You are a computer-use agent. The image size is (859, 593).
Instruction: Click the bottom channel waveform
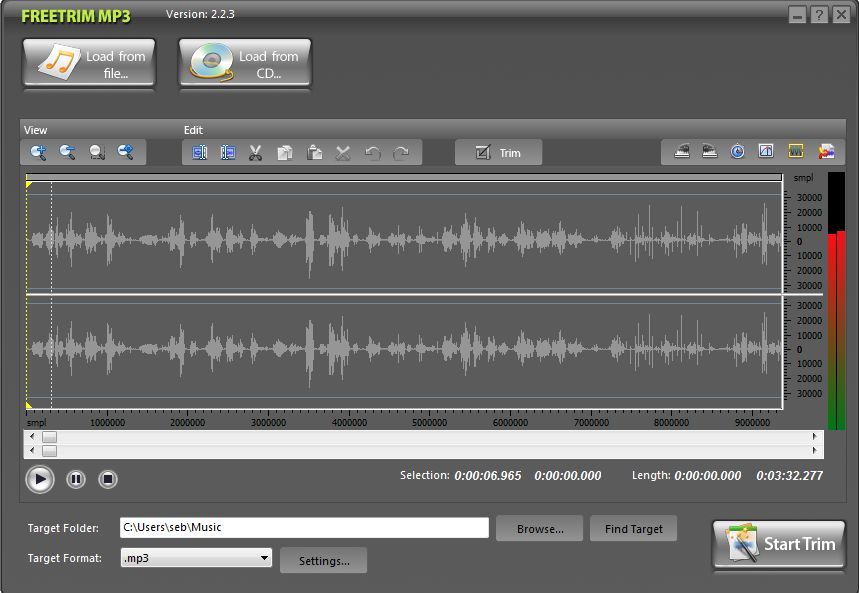point(404,352)
